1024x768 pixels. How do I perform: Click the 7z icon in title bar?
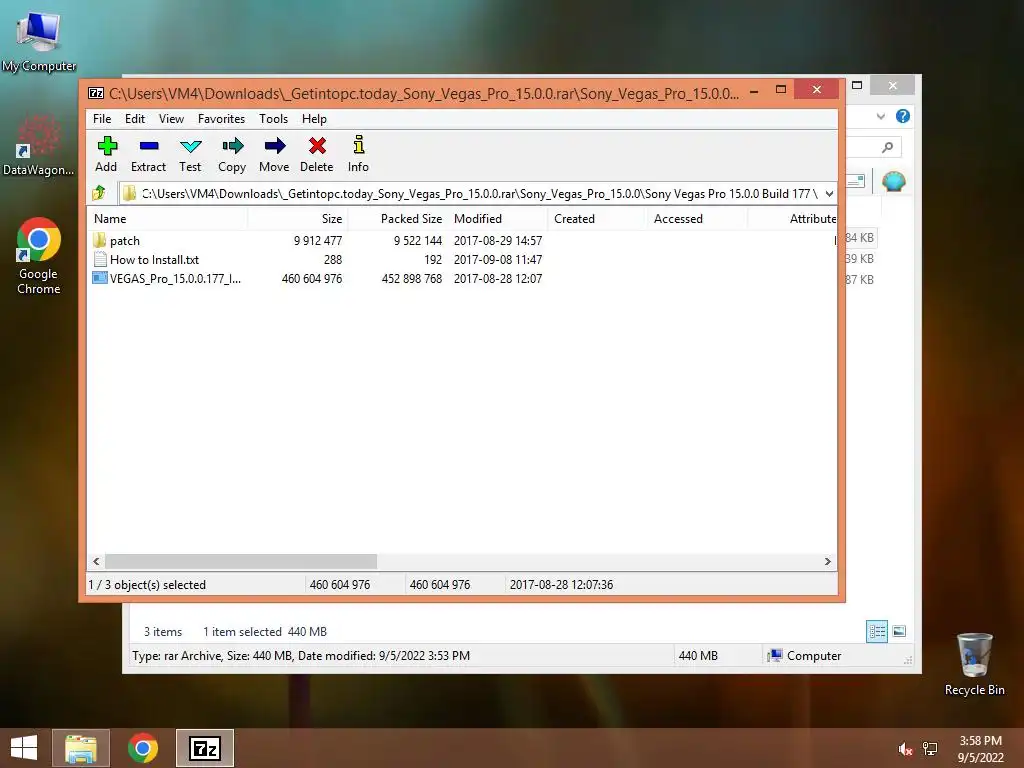(96, 93)
